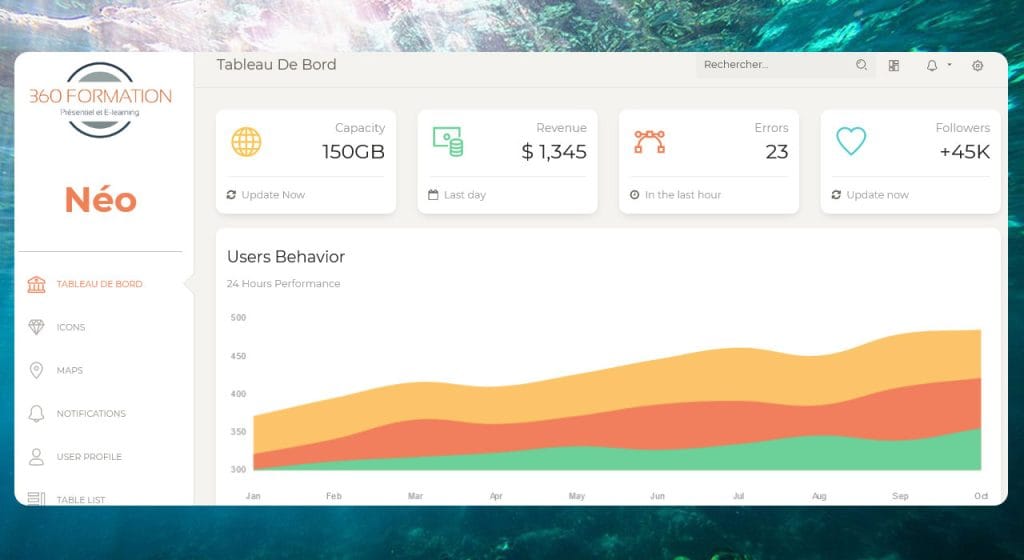
Task: Click the search magnifier icon
Action: pyautogui.click(x=861, y=65)
